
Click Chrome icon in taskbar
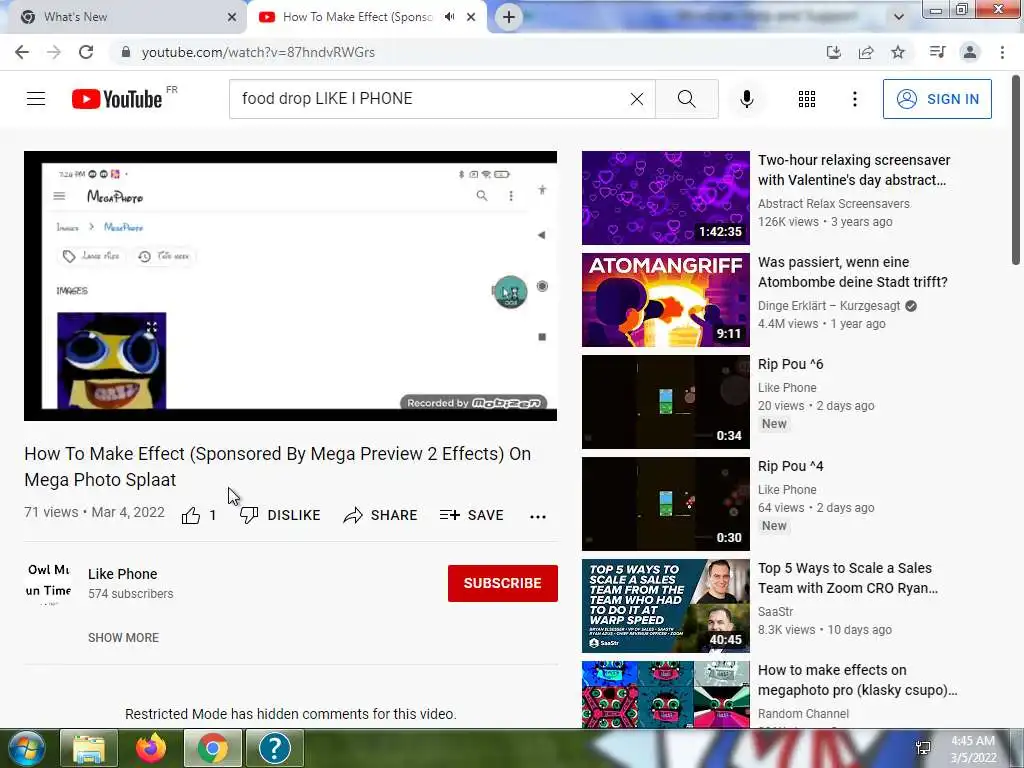point(212,748)
